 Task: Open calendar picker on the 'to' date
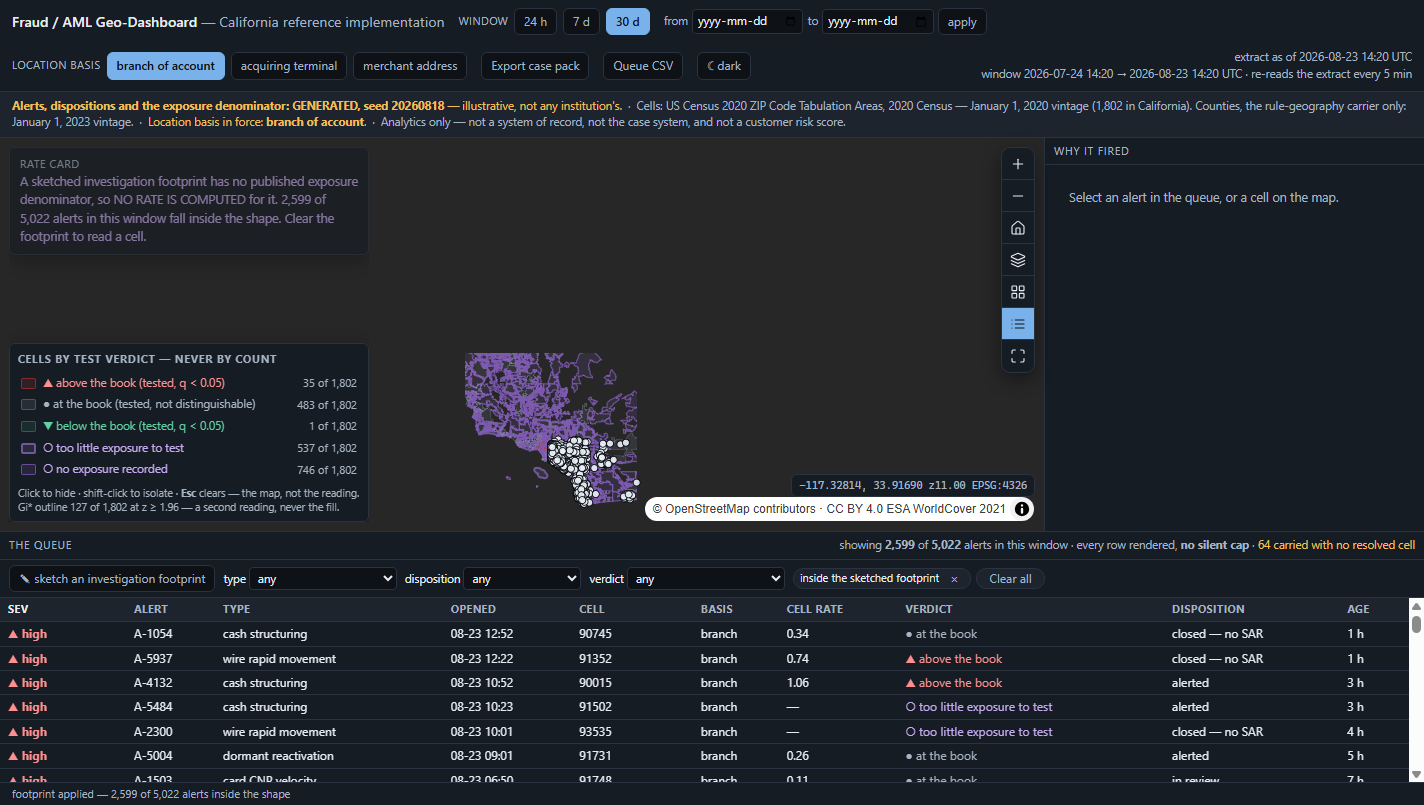pos(922,22)
